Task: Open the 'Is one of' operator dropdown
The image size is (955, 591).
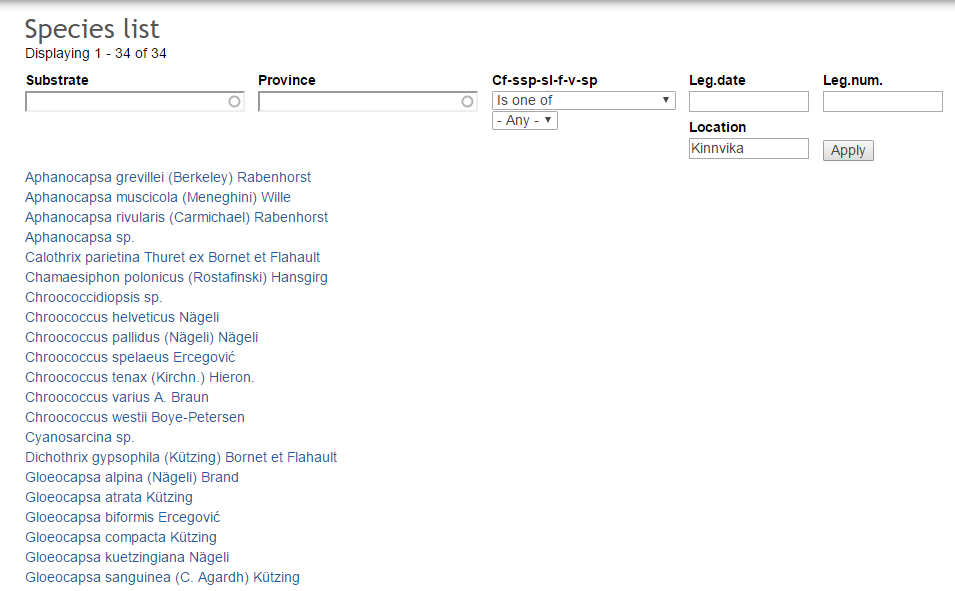Action: 583,100
